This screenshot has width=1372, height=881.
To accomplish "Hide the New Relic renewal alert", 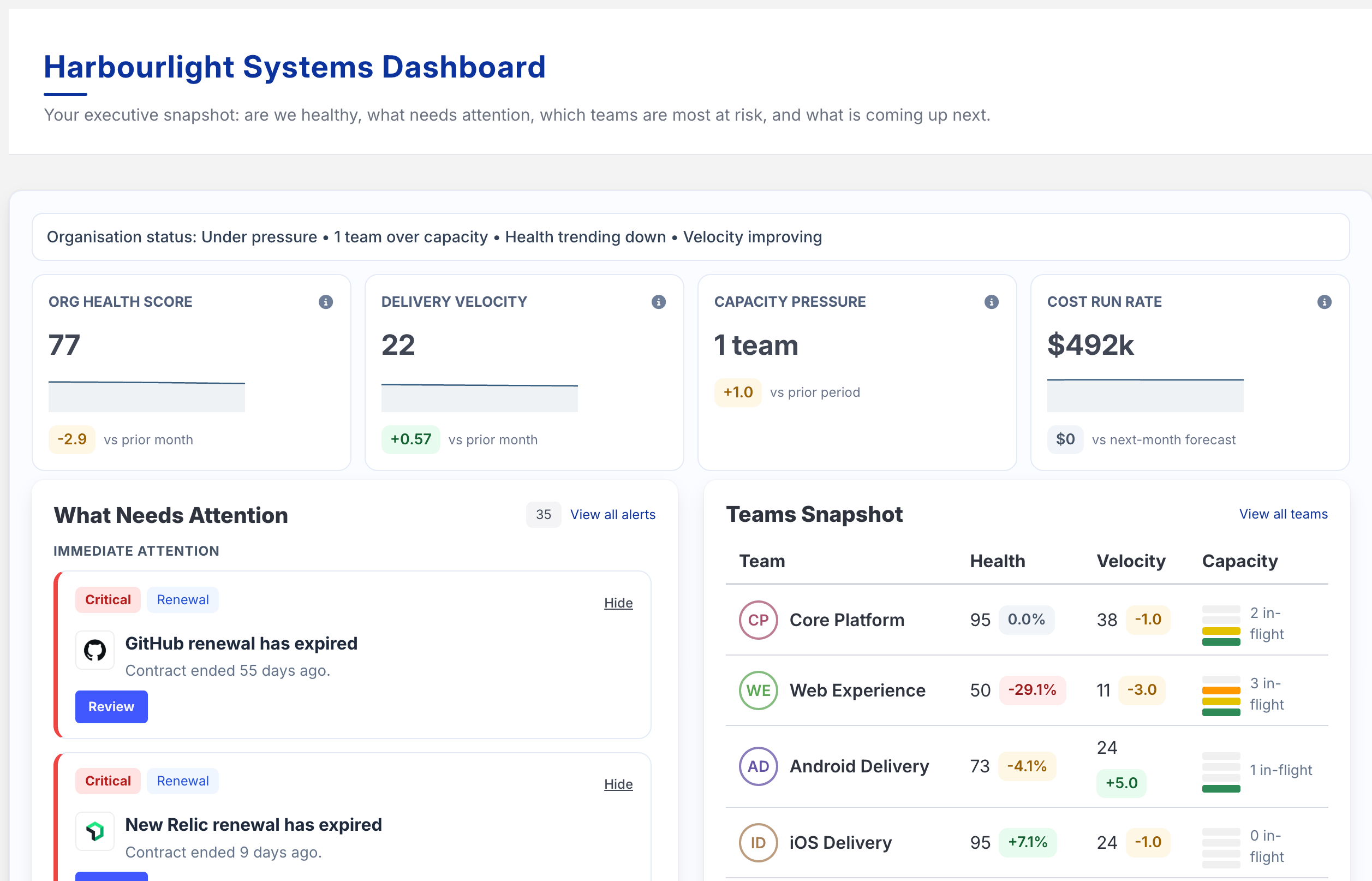I will pos(618,784).
